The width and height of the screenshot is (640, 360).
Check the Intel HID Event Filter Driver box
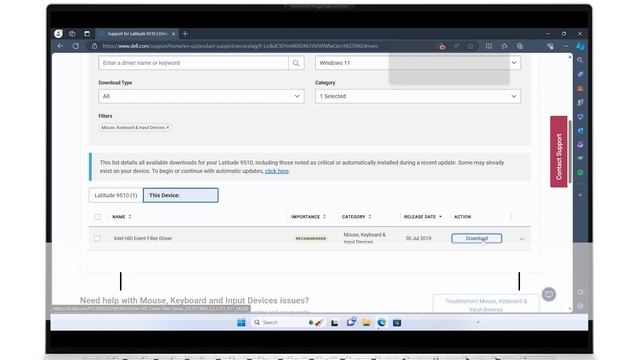point(97,238)
